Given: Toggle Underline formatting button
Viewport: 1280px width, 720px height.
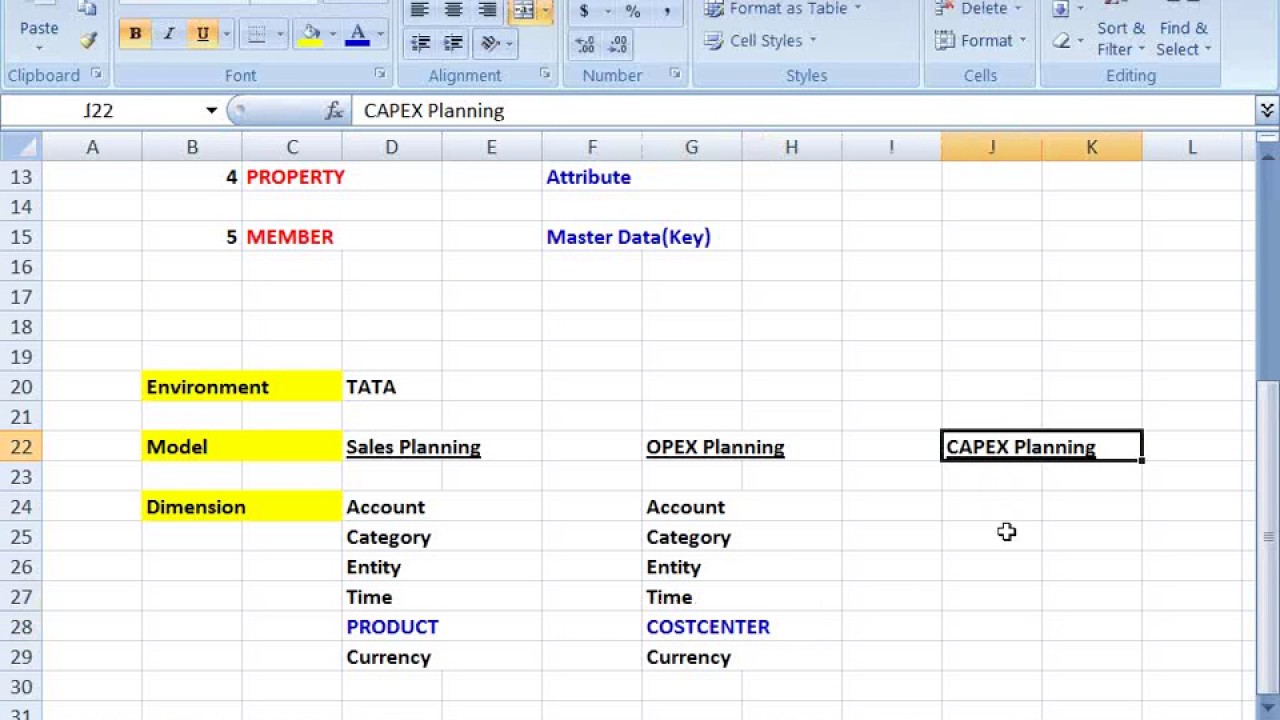Looking at the screenshot, I should [x=203, y=34].
